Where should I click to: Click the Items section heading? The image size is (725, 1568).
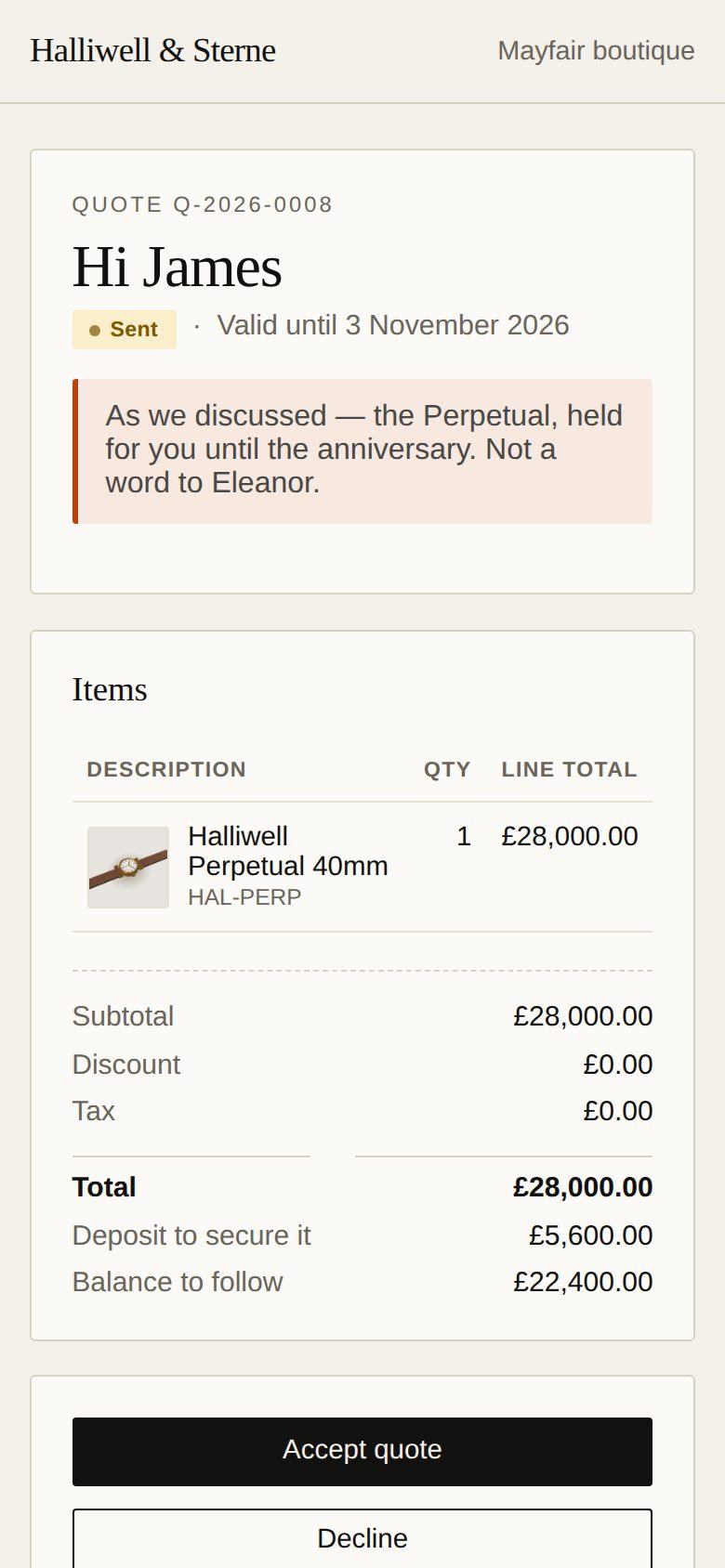point(110,690)
